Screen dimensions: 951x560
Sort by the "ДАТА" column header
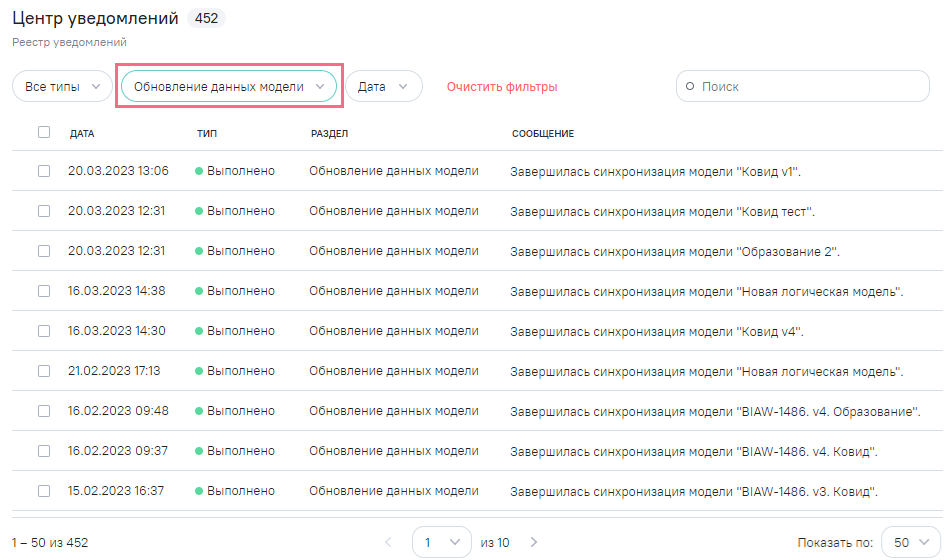[x=82, y=133]
